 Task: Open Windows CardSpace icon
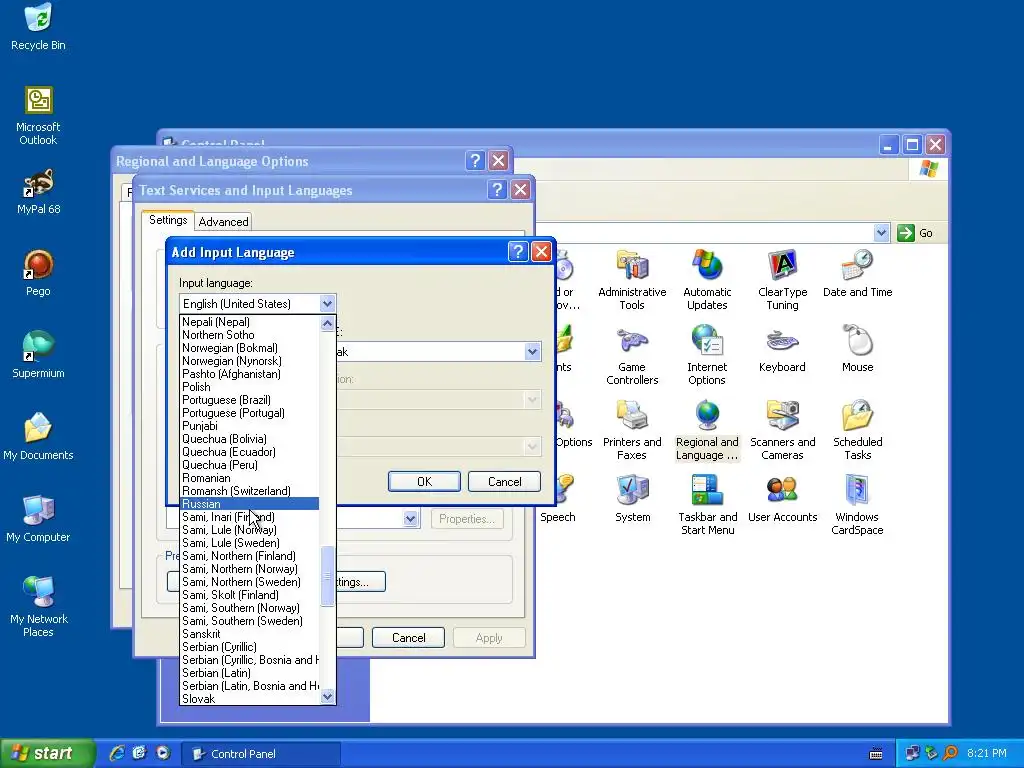click(x=857, y=505)
